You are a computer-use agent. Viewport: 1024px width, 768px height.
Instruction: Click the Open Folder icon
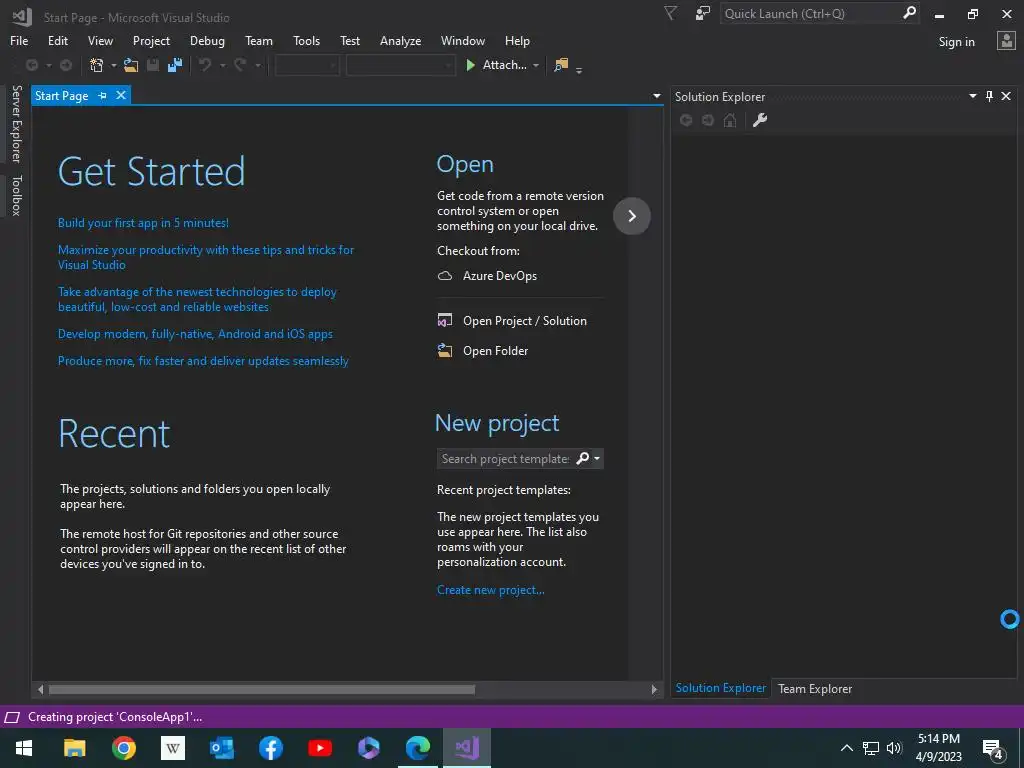coord(445,351)
